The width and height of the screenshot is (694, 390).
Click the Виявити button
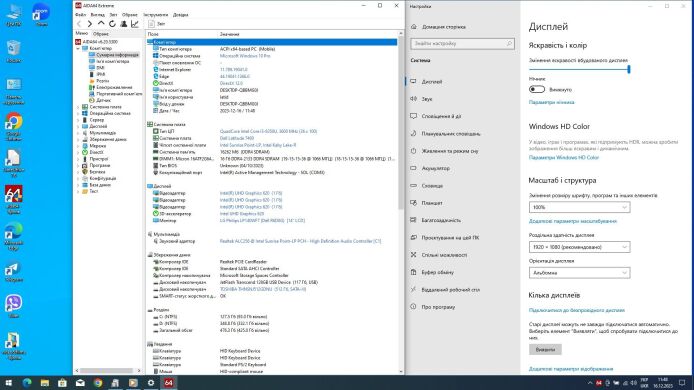[x=545, y=349]
